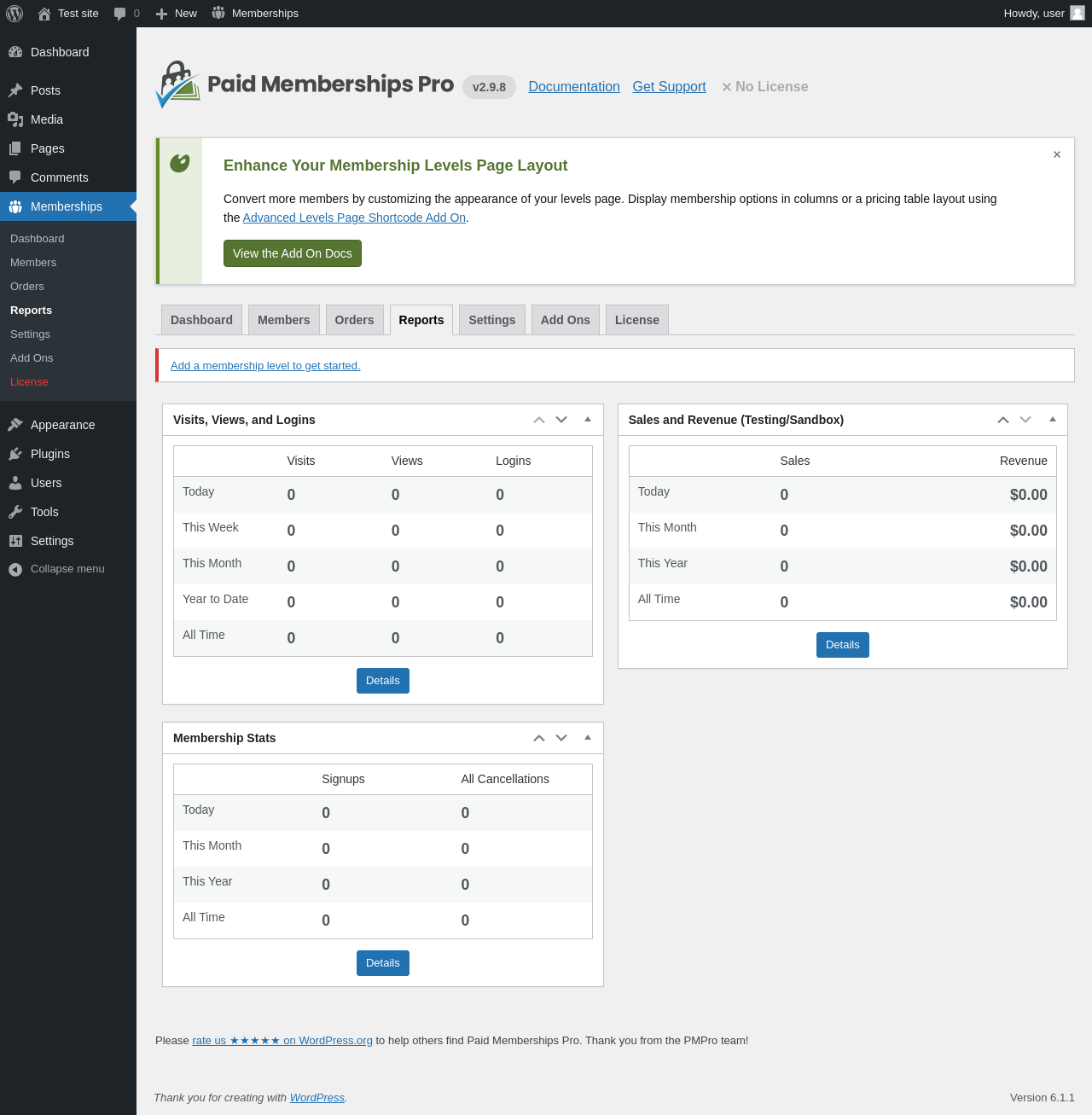Screen dimensions: 1092x1115
Task: Click the Comments icon in sidebar
Action: click(15, 177)
